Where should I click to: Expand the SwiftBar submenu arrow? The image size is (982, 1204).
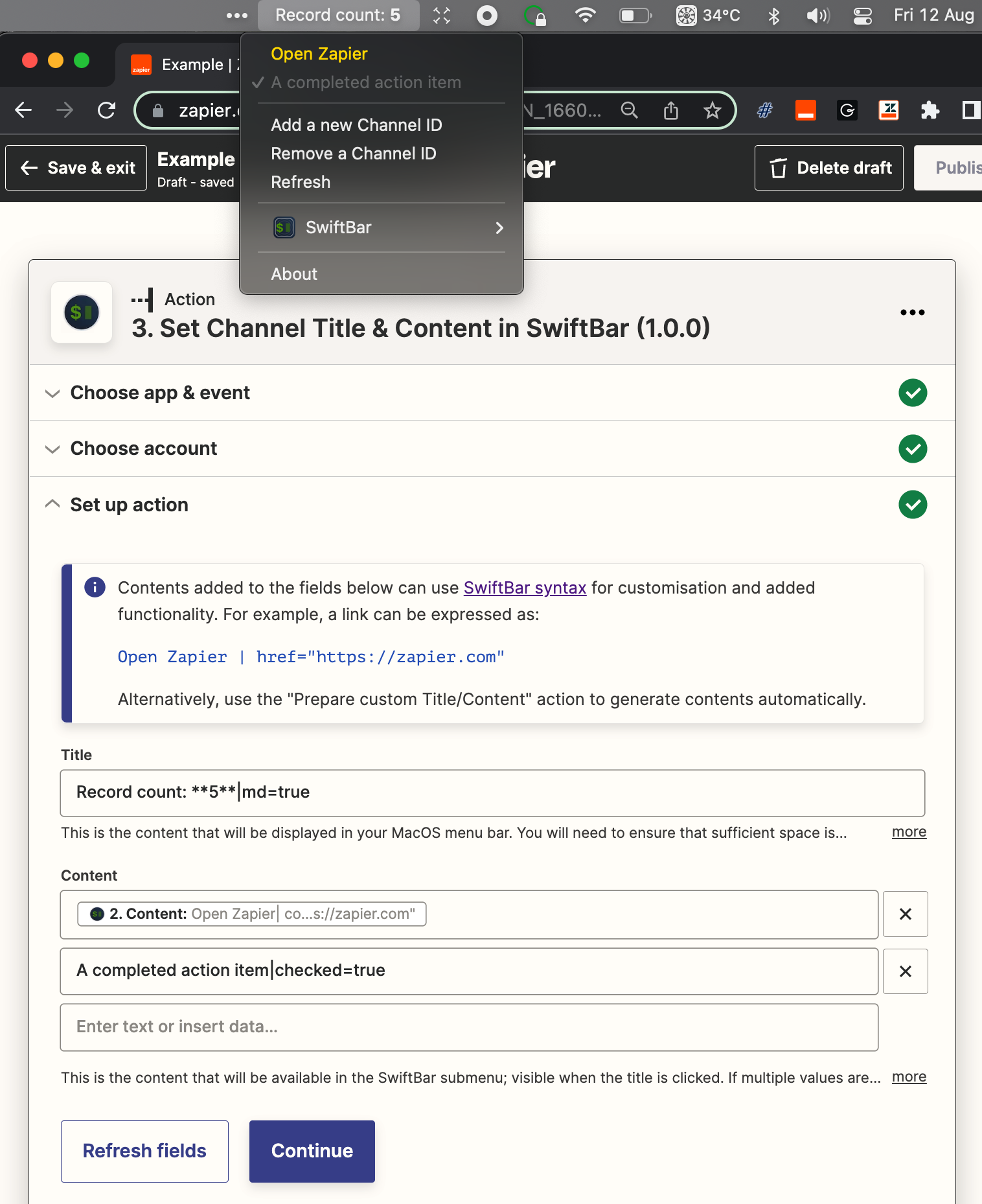[x=499, y=227]
